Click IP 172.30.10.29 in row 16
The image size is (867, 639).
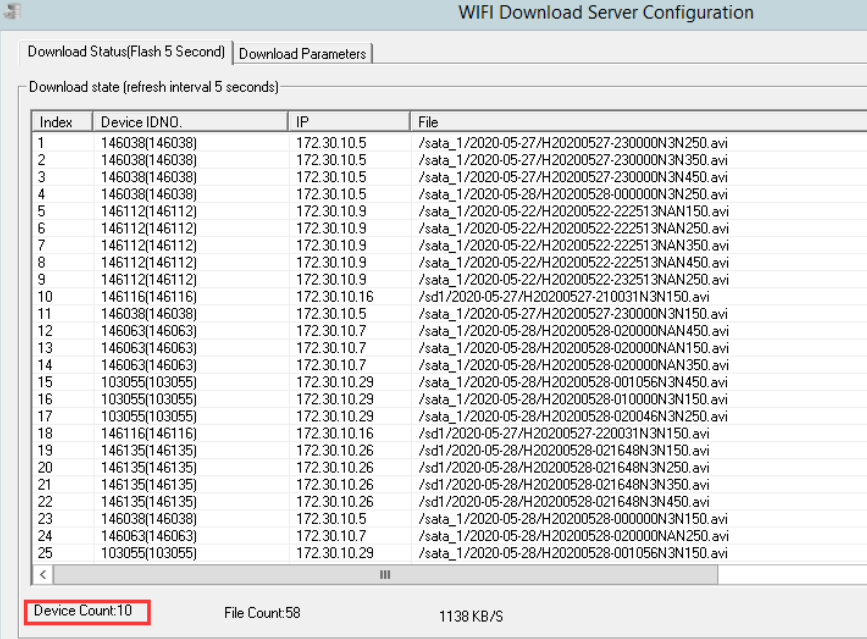point(335,400)
